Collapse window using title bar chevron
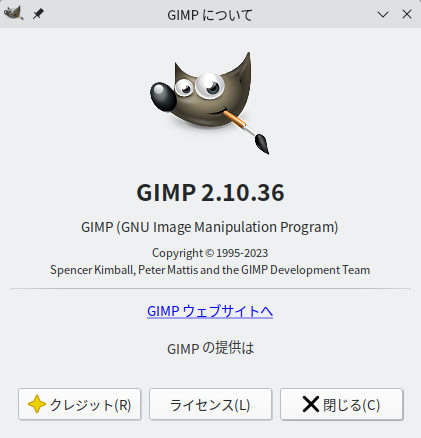The width and height of the screenshot is (421, 438). tap(383, 14)
